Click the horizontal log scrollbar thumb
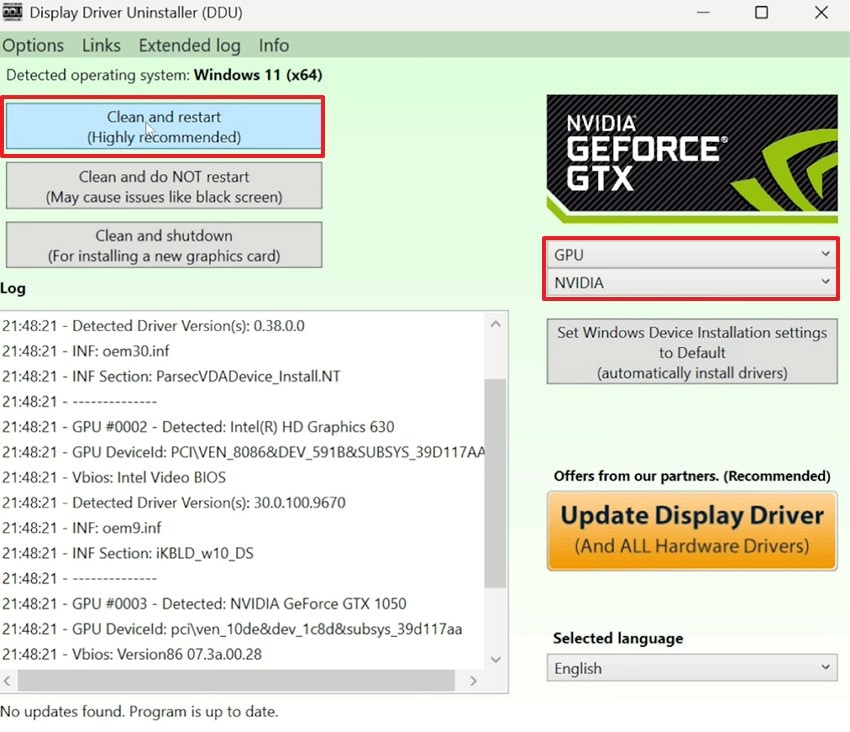Viewport: 850px width, 732px height. point(236,680)
